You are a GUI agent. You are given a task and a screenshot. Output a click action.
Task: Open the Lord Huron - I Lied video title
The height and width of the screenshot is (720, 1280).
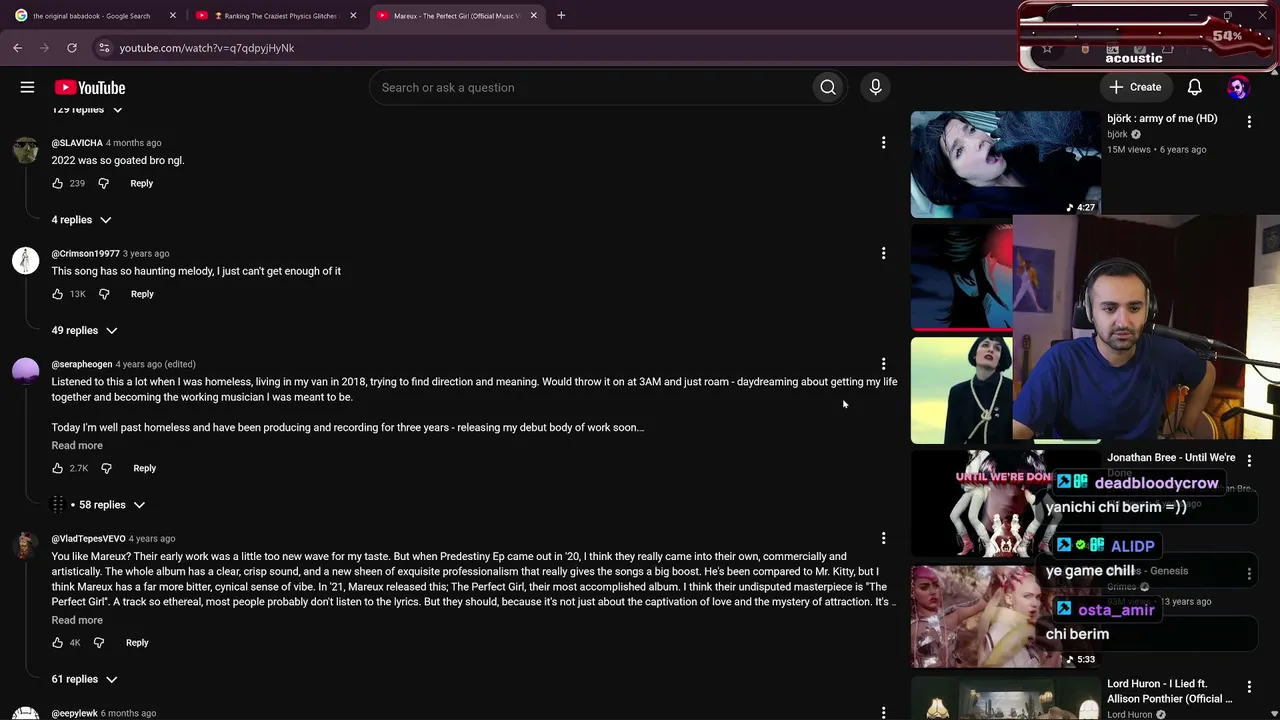click(1170, 691)
